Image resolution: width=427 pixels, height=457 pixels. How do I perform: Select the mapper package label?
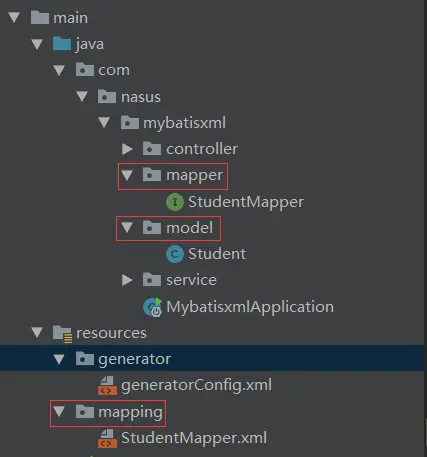pyautogui.click(x=194, y=176)
